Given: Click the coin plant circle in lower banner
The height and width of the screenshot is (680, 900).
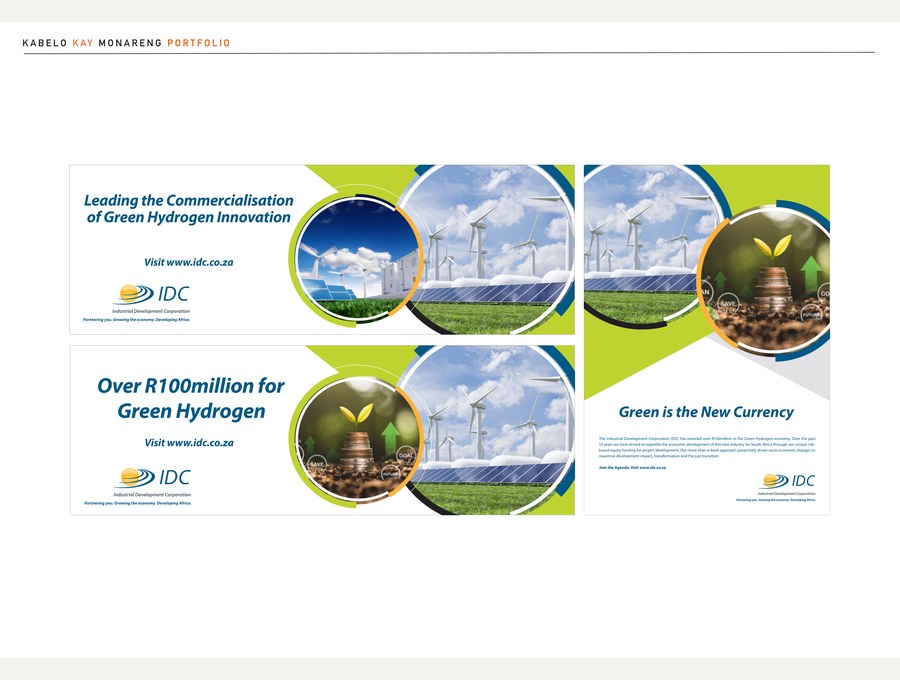Looking at the screenshot, I should pyautogui.click(x=358, y=441).
